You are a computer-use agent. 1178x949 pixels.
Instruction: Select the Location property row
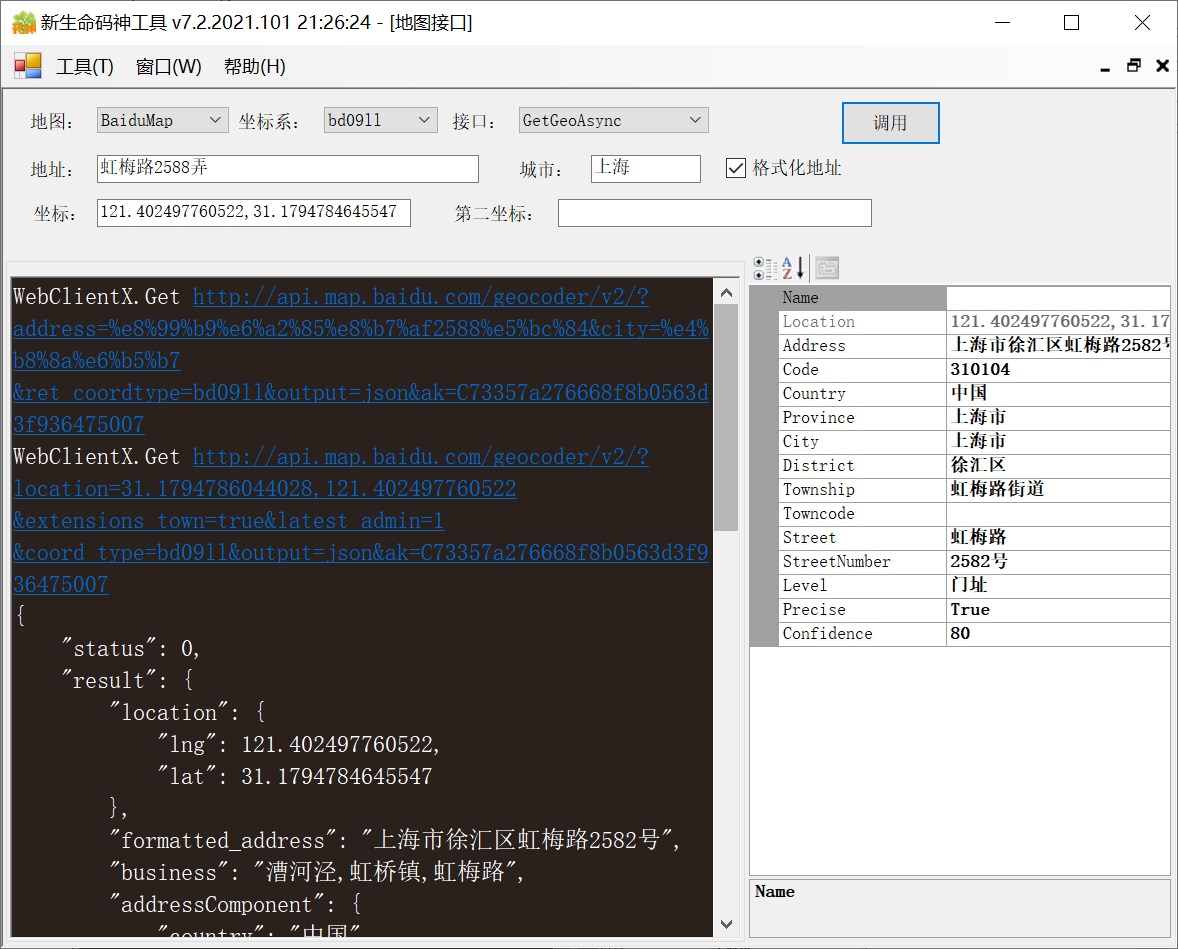tap(974, 322)
